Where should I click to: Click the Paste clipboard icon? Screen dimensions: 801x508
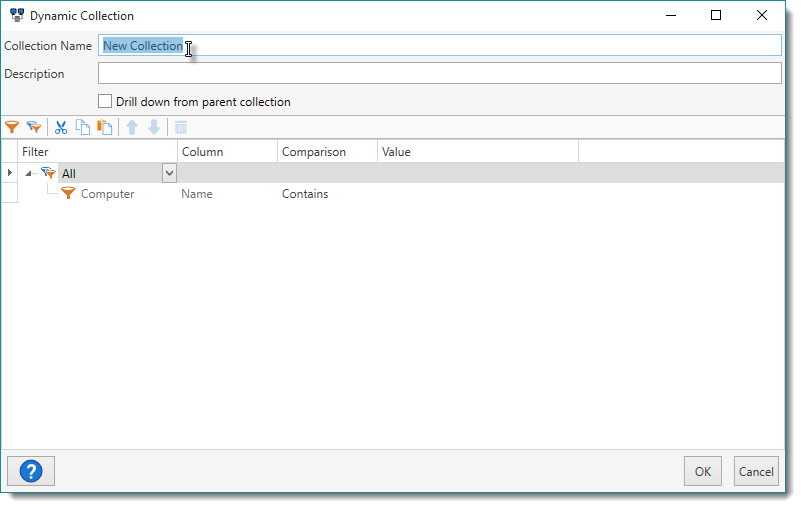click(104, 127)
